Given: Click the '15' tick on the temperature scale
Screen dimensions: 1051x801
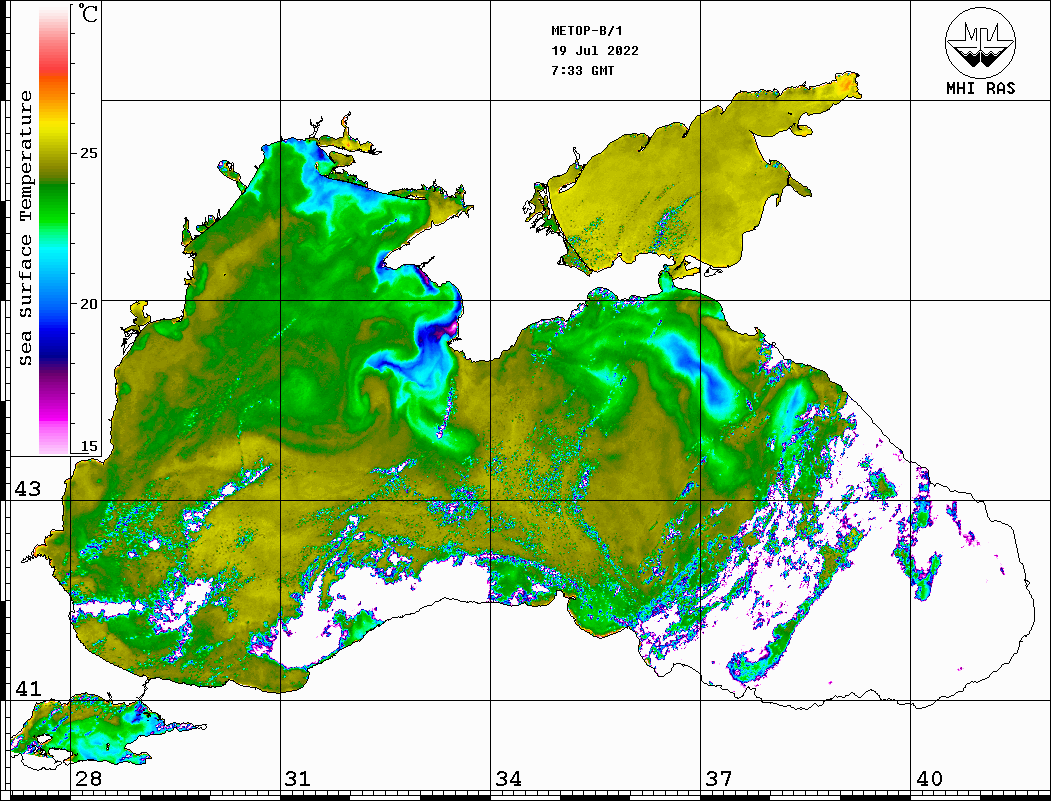Looking at the screenshot, I should click(x=88, y=446).
